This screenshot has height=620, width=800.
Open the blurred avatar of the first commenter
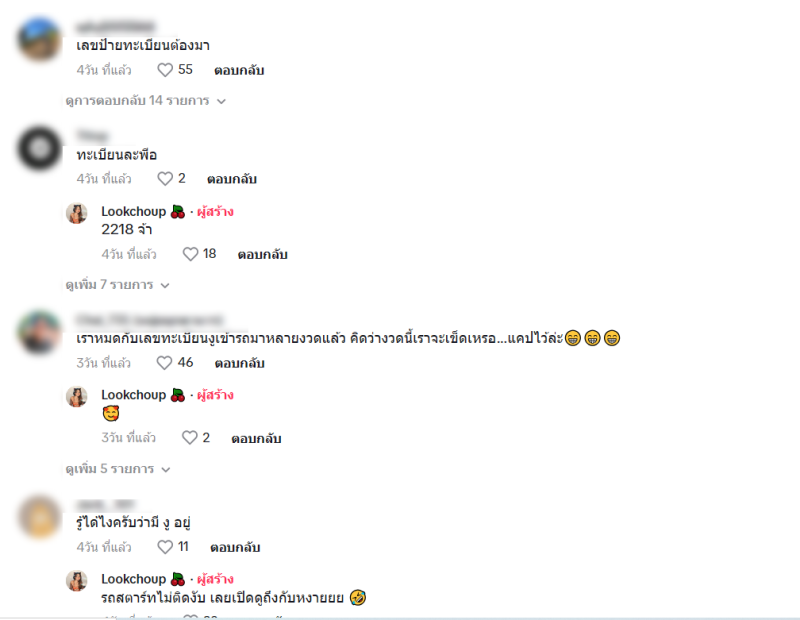click(40, 39)
